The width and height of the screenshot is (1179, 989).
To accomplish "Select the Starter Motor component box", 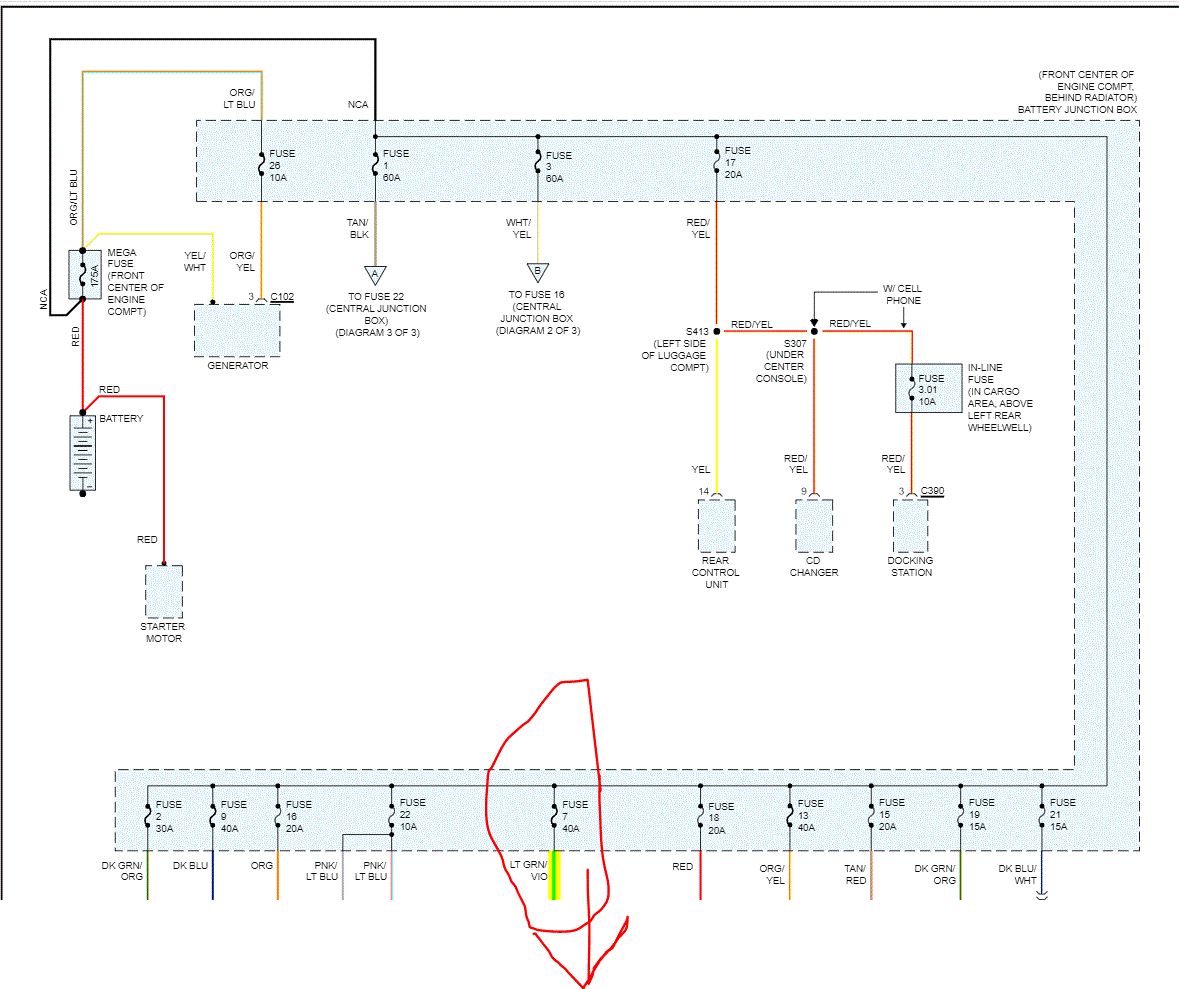I will click(x=164, y=592).
